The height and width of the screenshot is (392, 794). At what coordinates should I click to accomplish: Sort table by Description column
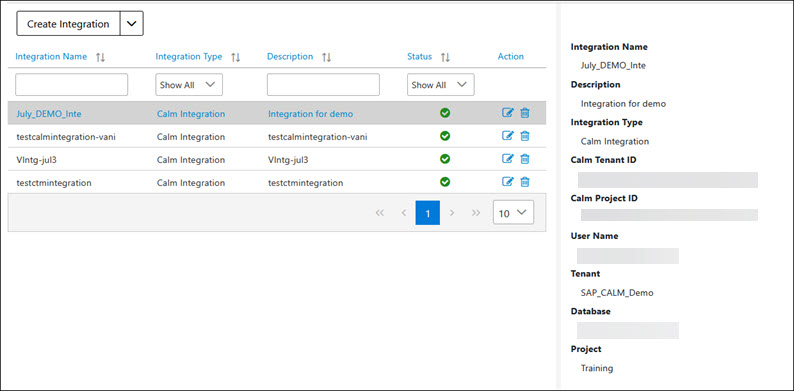point(327,57)
